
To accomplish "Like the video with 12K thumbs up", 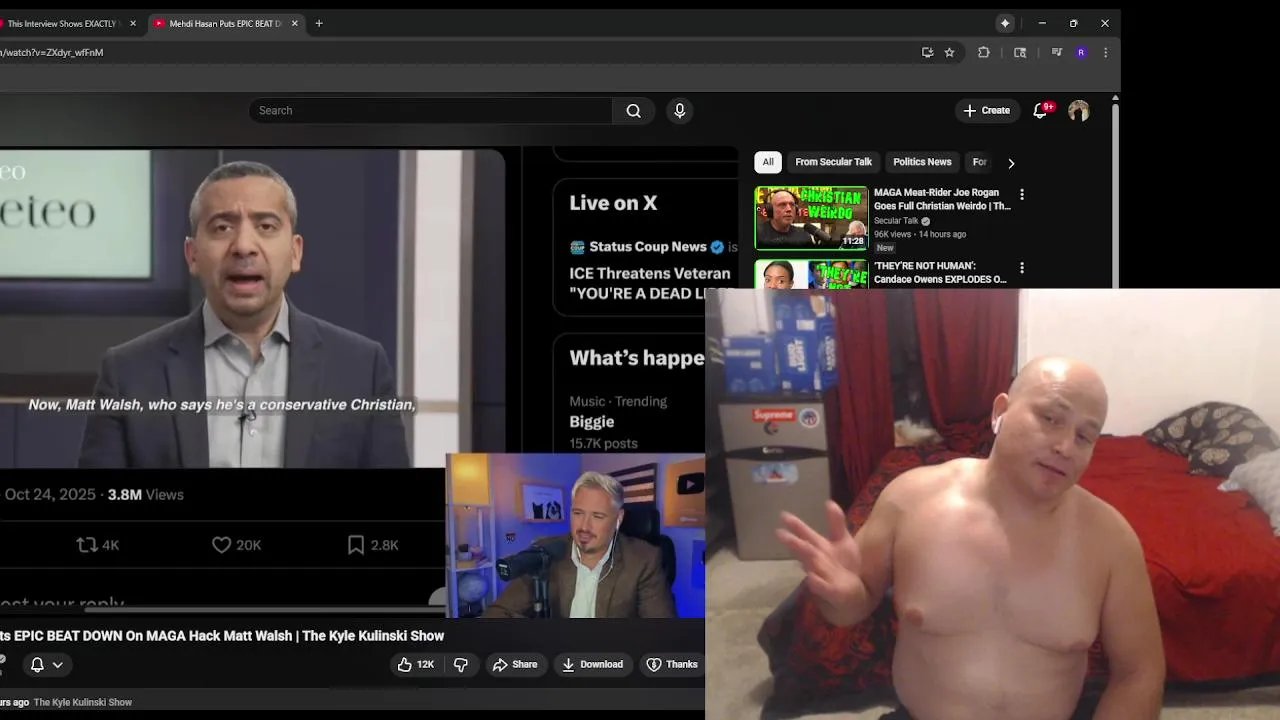I will pyautogui.click(x=416, y=664).
